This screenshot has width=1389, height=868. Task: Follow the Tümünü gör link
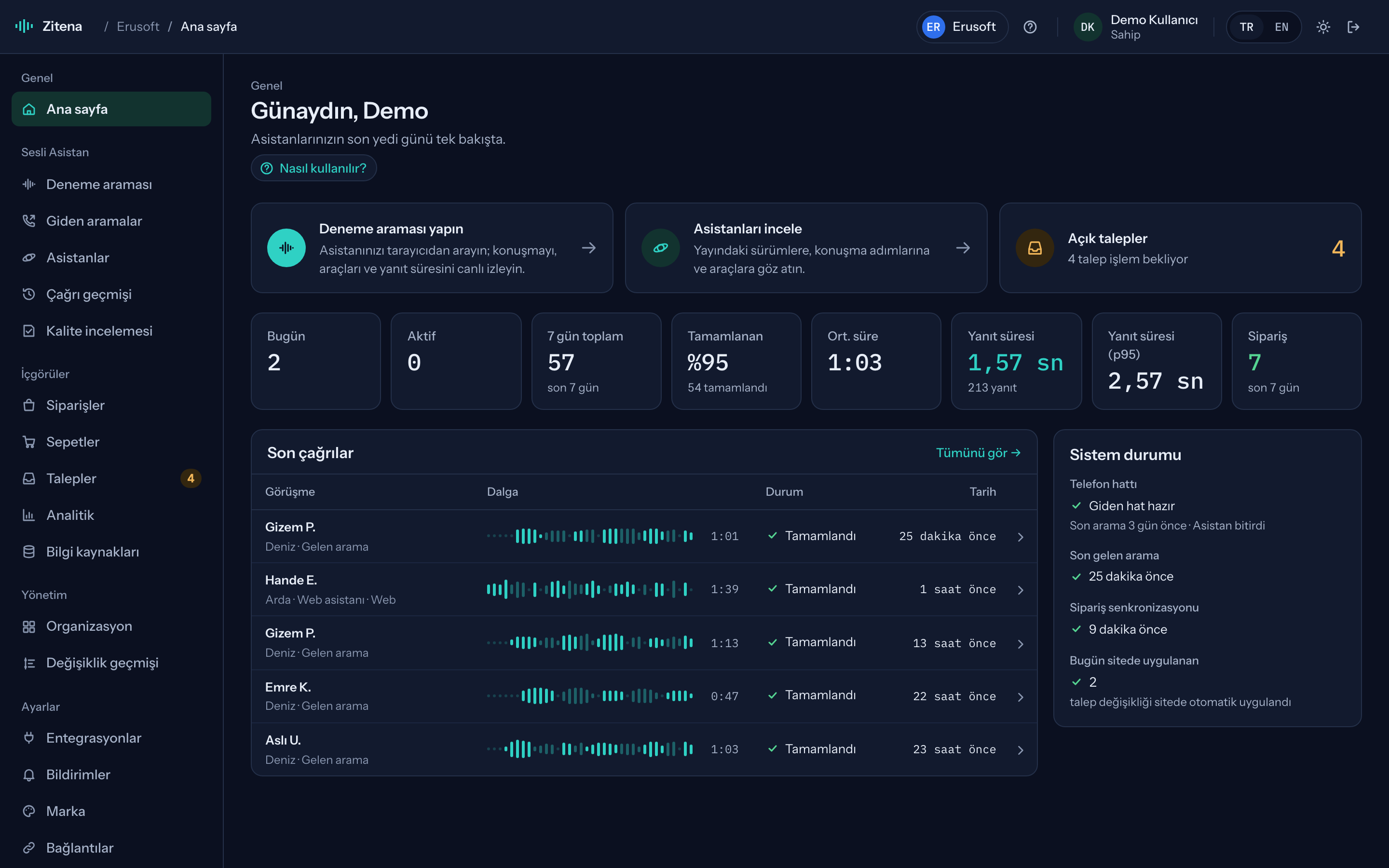click(978, 453)
